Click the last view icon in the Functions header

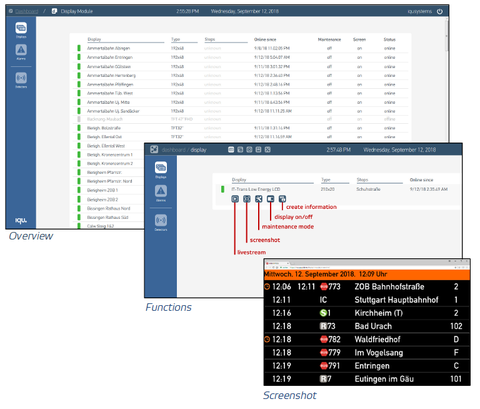(267, 150)
